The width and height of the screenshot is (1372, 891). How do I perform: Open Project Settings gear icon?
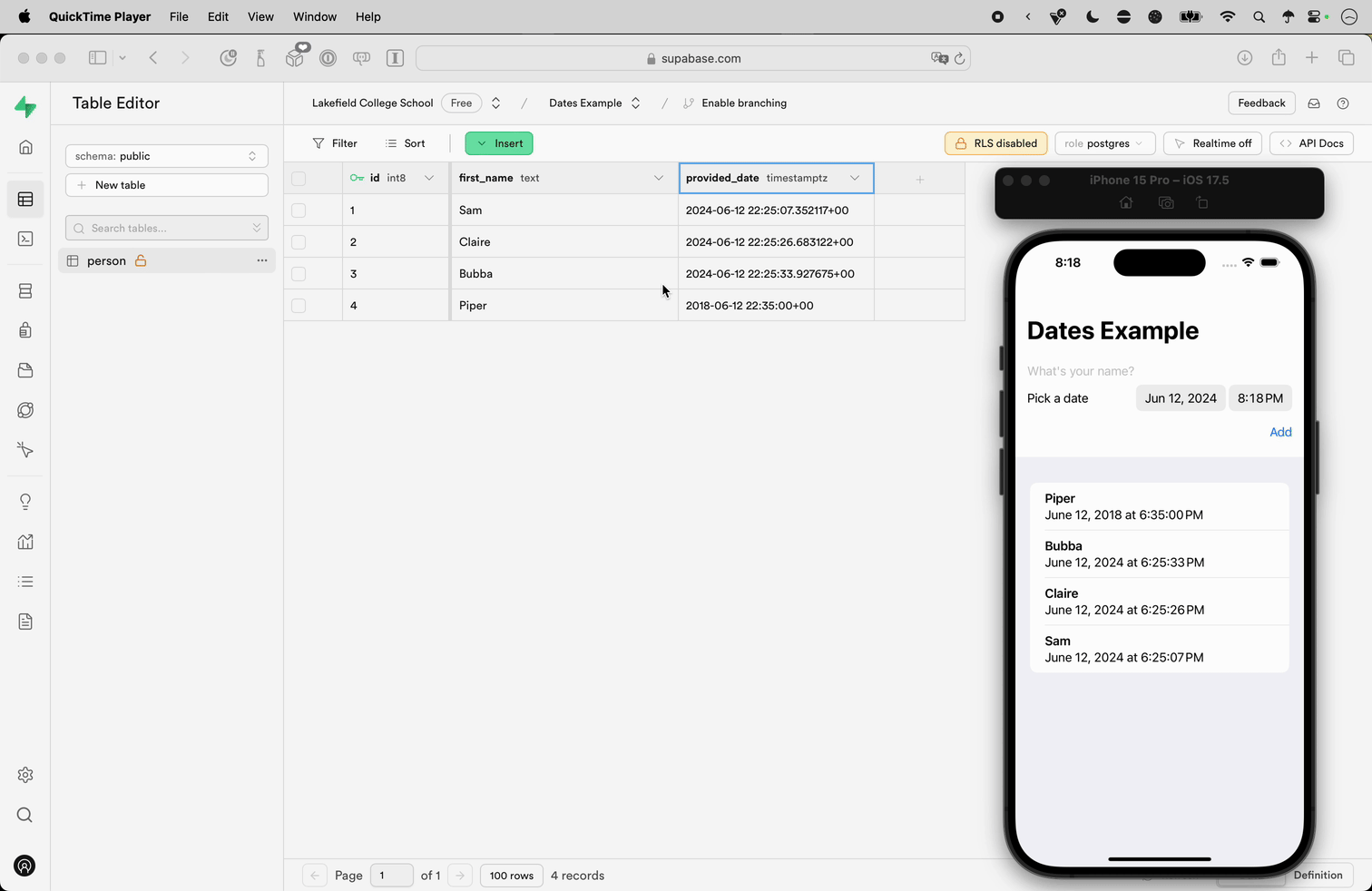click(x=25, y=775)
